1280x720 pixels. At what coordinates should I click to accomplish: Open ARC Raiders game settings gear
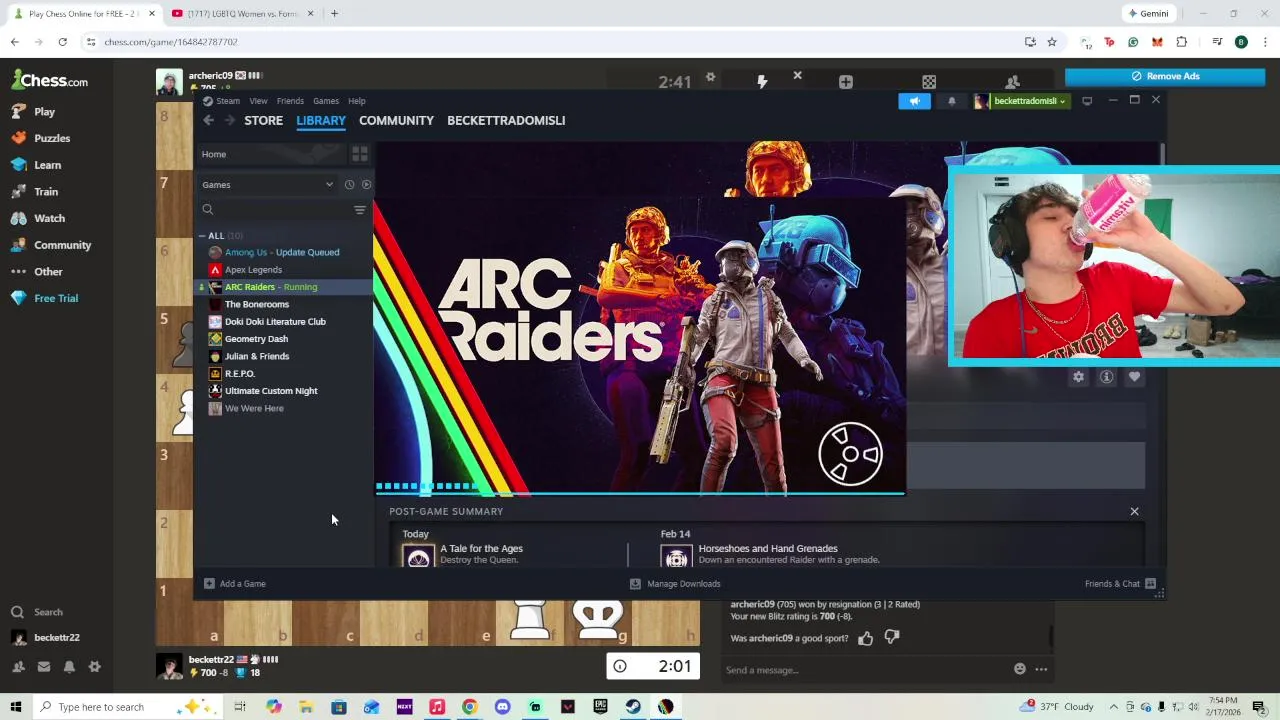(1078, 377)
